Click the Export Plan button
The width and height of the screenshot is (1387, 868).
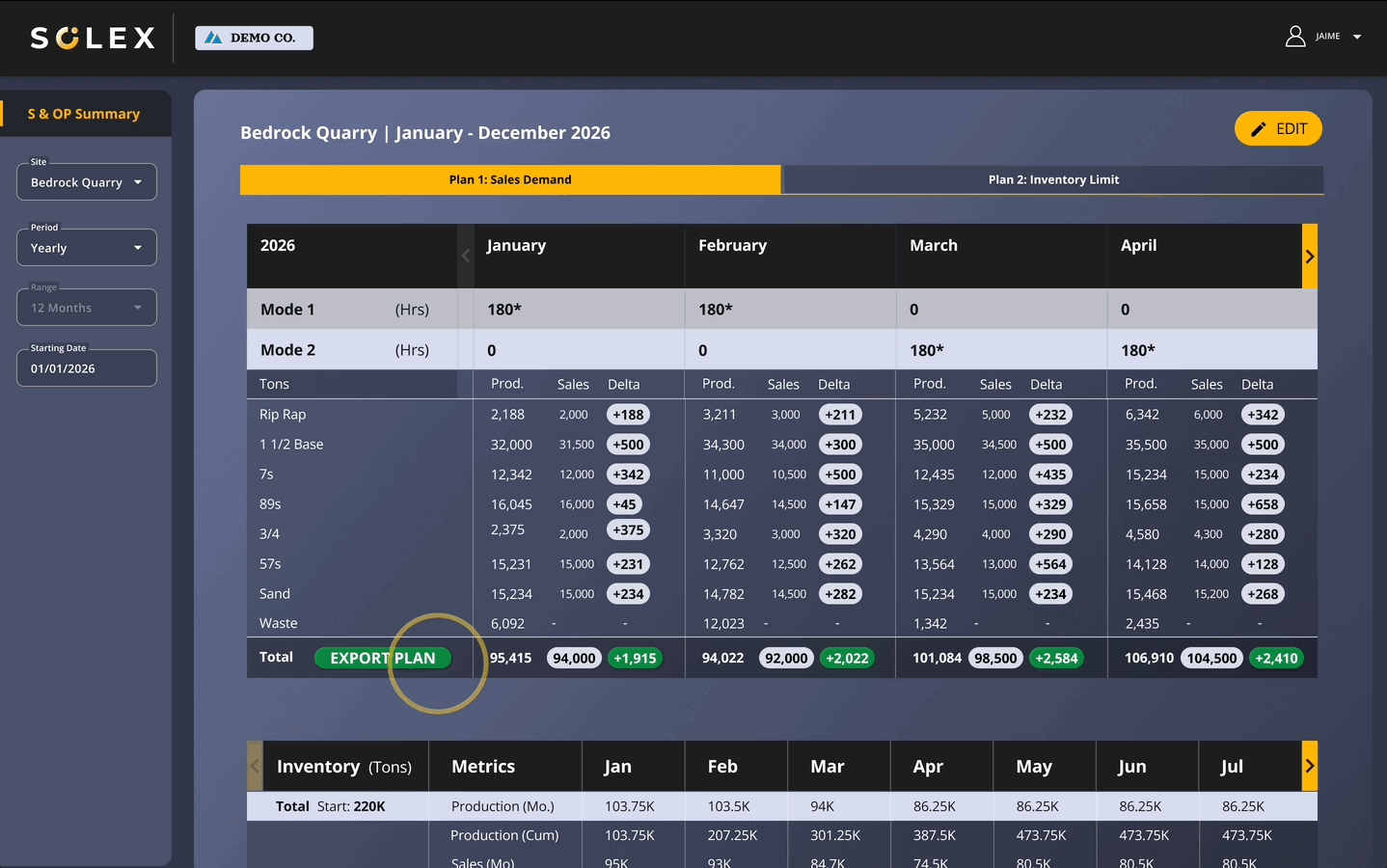(383, 658)
